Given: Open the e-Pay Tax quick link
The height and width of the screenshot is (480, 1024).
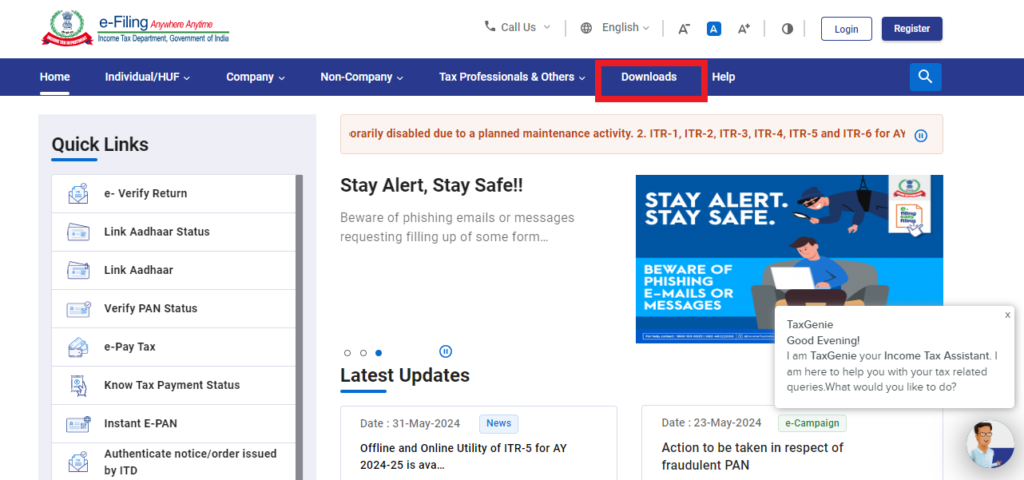Looking at the screenshot, I should [x=174, y=347].
